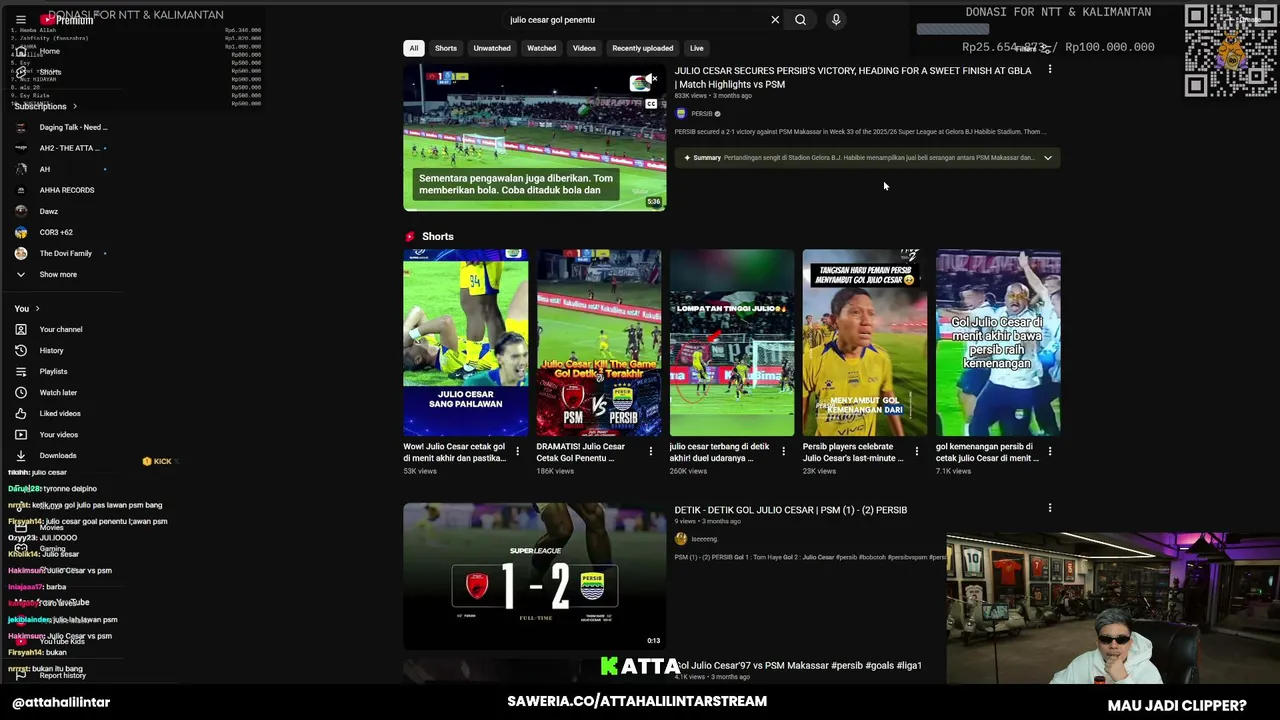Screen dimensions: 1280x720
Task: Open 'JULIO CESAR SECURES PERSIB'S VICTORY' video title
Action: point(852,77)
